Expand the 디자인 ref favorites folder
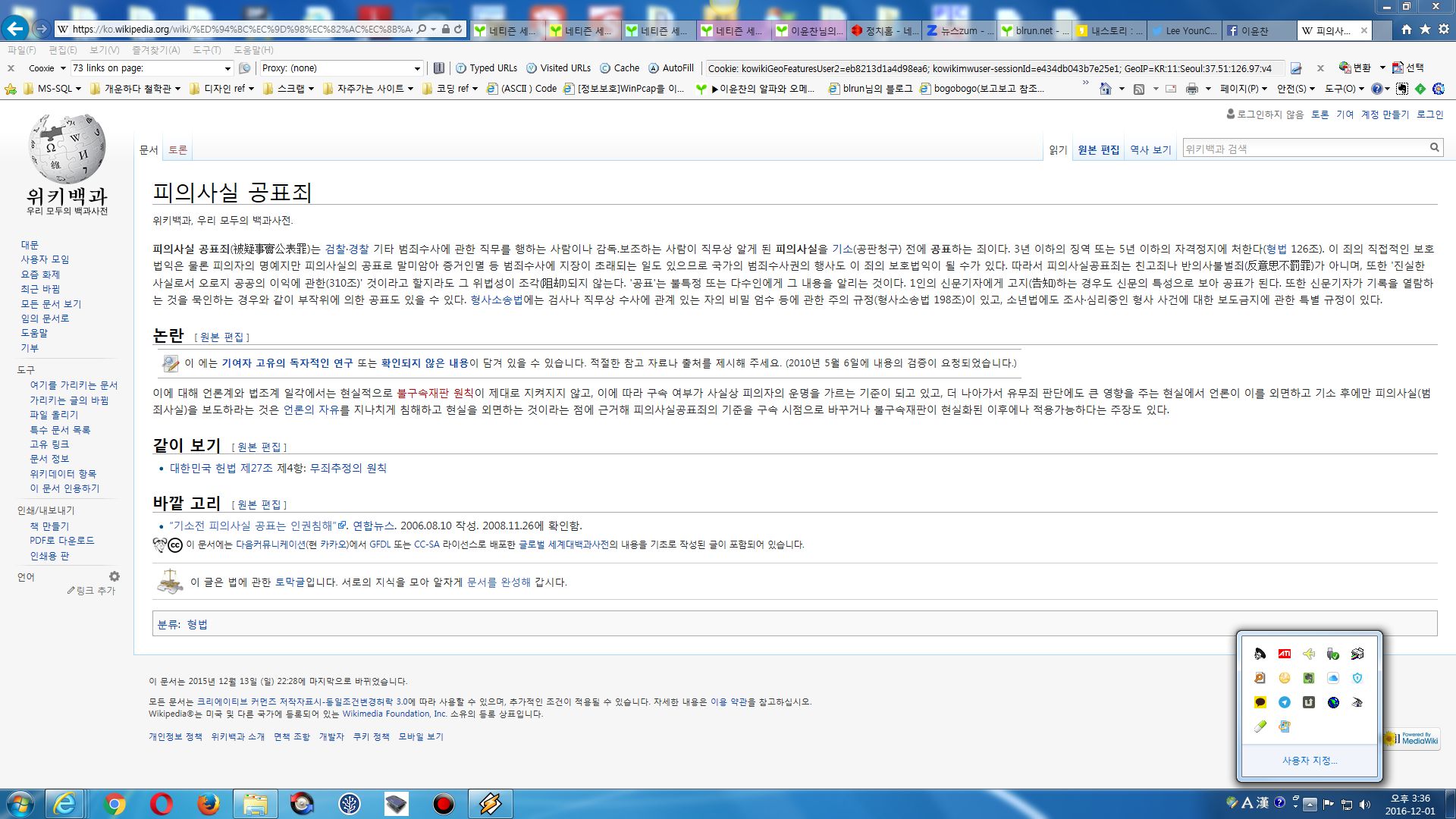Image resolution: width=1456 pixels, height=819 pixels. coord(221,89)
